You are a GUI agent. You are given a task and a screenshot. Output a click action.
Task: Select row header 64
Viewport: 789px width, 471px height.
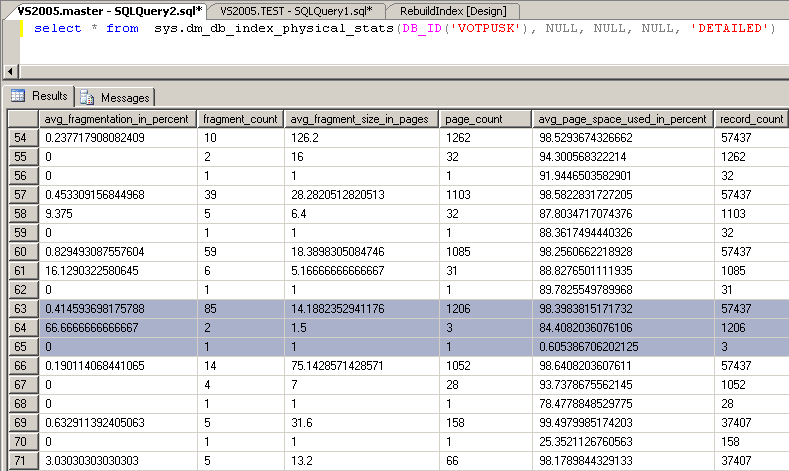tap(23, 328)
